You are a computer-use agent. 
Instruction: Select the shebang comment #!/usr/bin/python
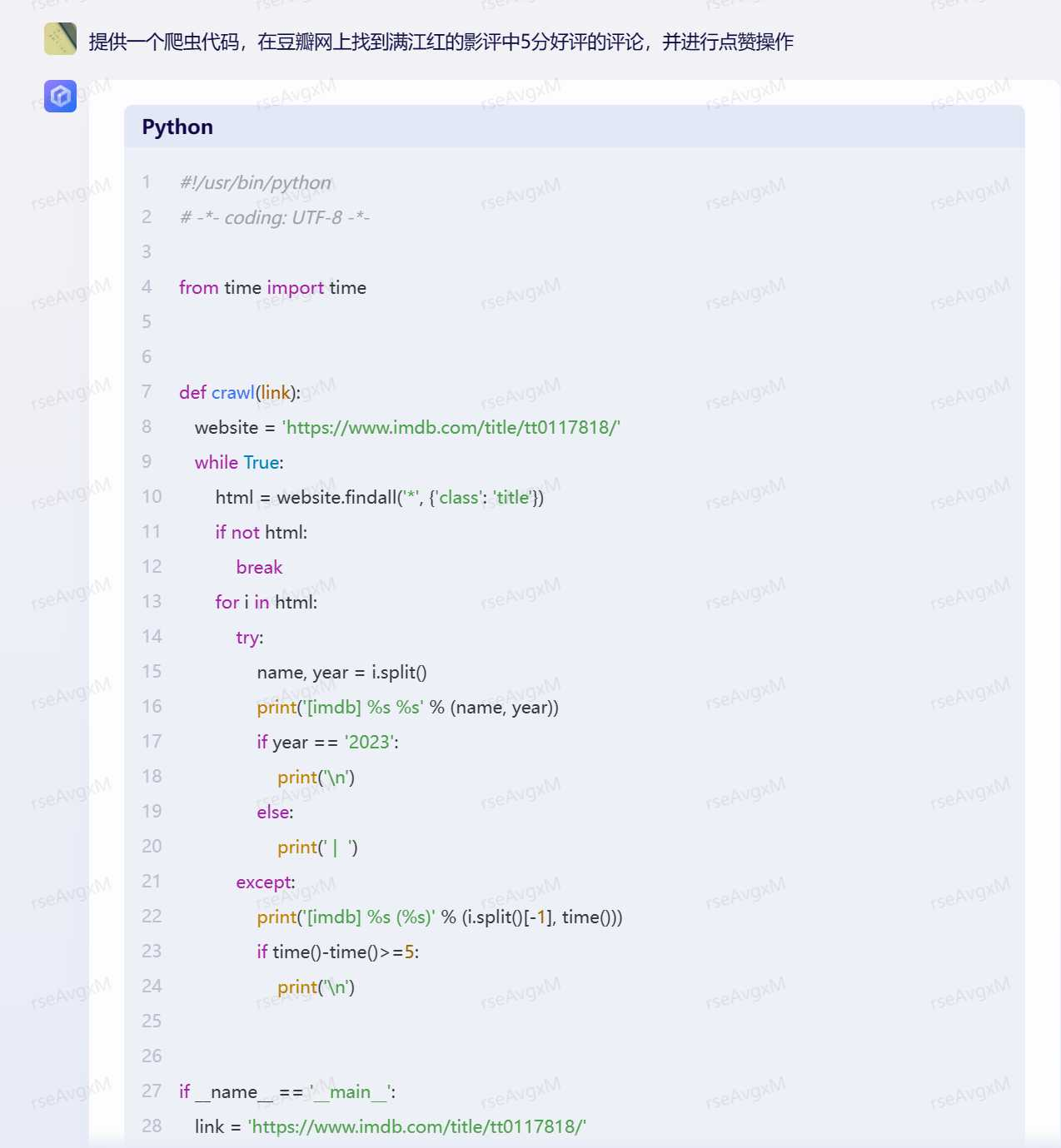click(256, 182)
